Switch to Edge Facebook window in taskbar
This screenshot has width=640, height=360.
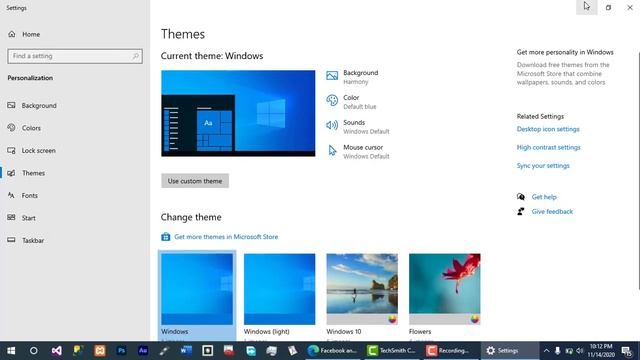332,351
